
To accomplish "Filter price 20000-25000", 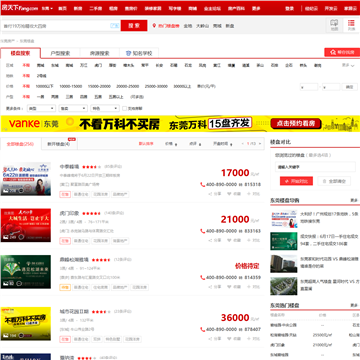I will pos(128,86).
